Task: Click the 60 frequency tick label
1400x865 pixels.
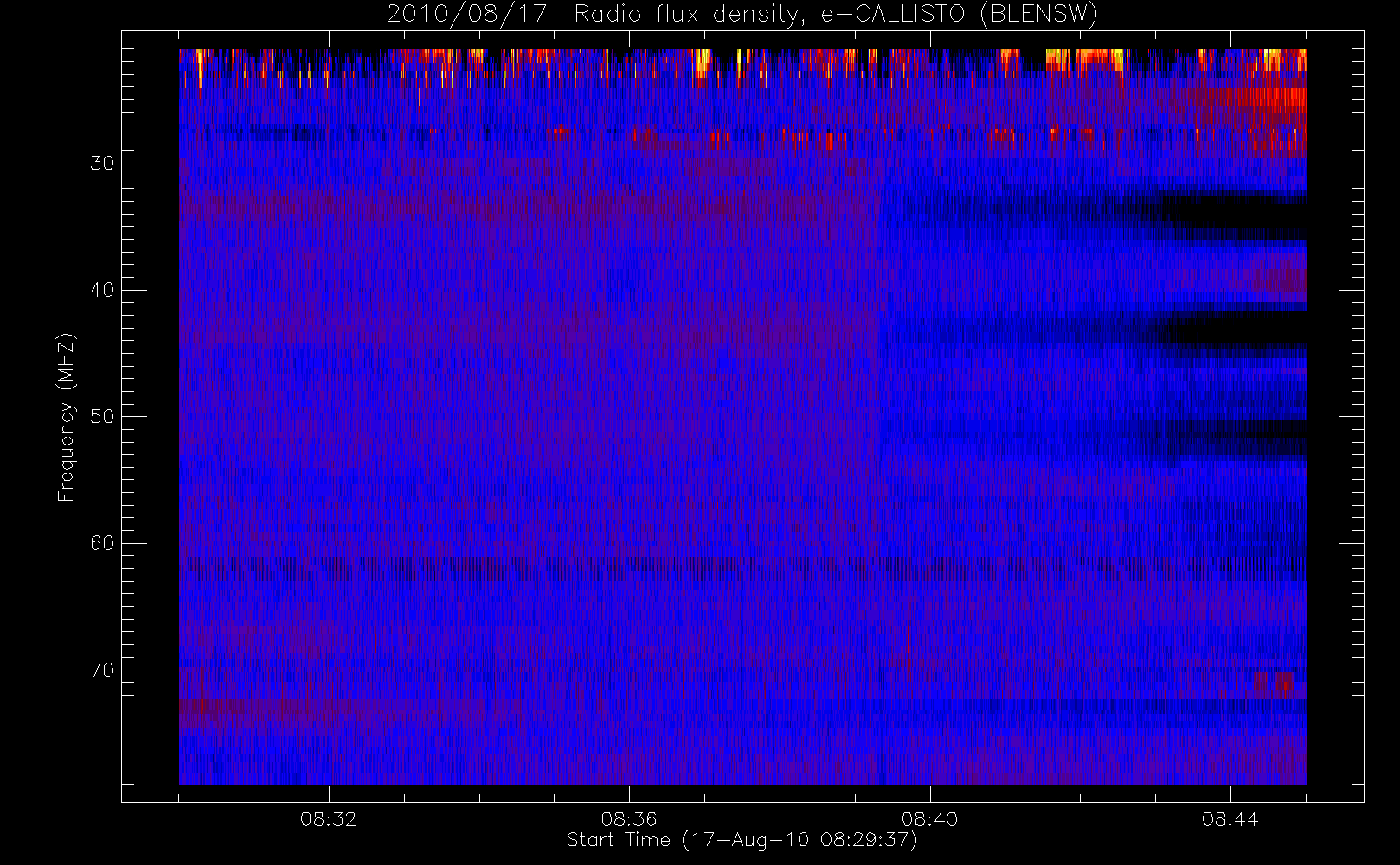Action: pyautogui.click(x=102, y=543)
